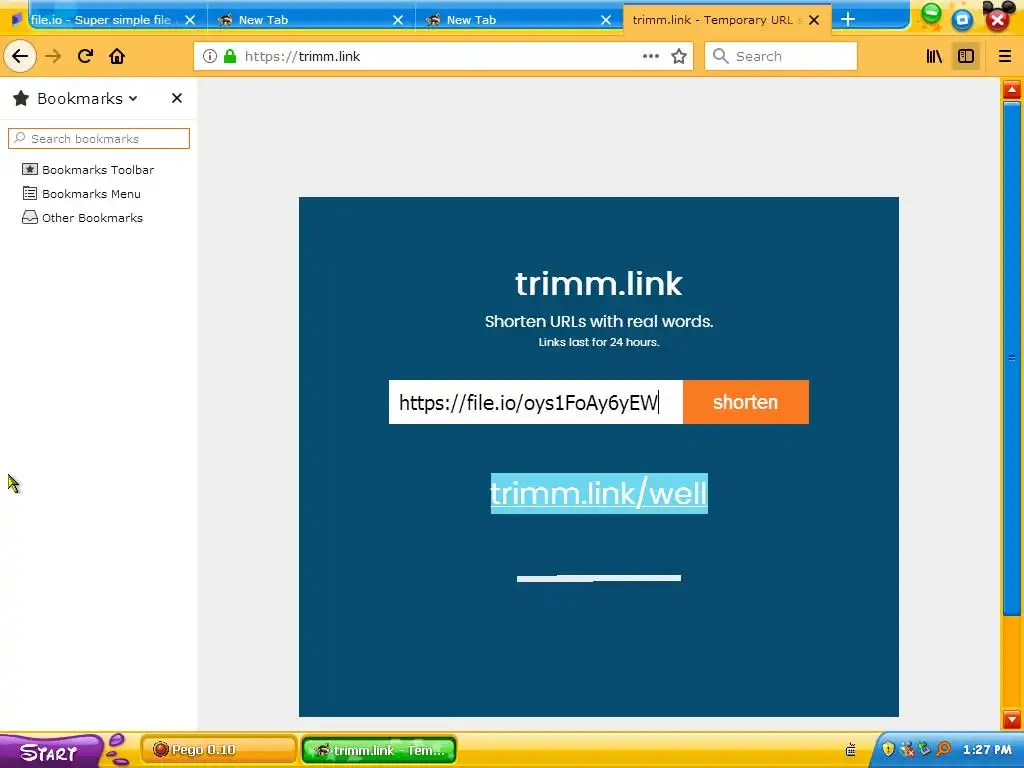Screen dimensions: 1024x768
Task: Open a new tab with plus button
Action: coord(848,20)
